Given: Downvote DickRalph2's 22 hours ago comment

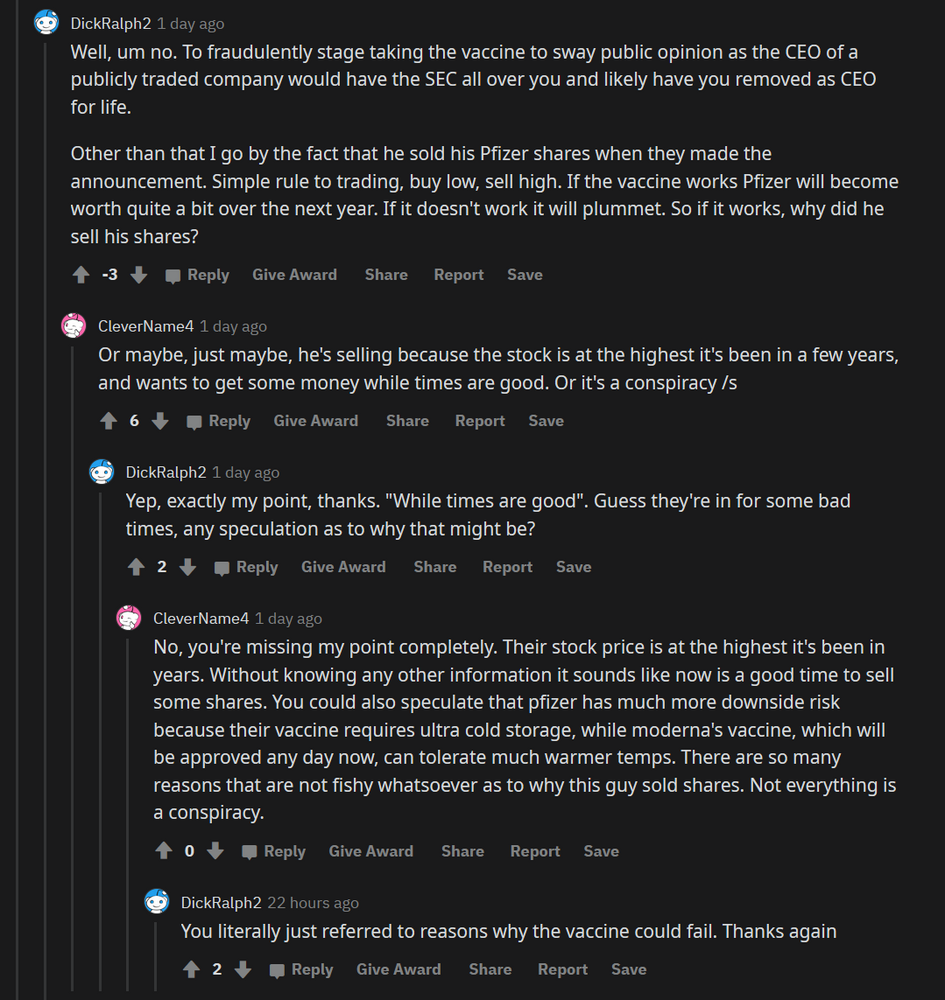Looking at the screenshot, I should point(243,969).
